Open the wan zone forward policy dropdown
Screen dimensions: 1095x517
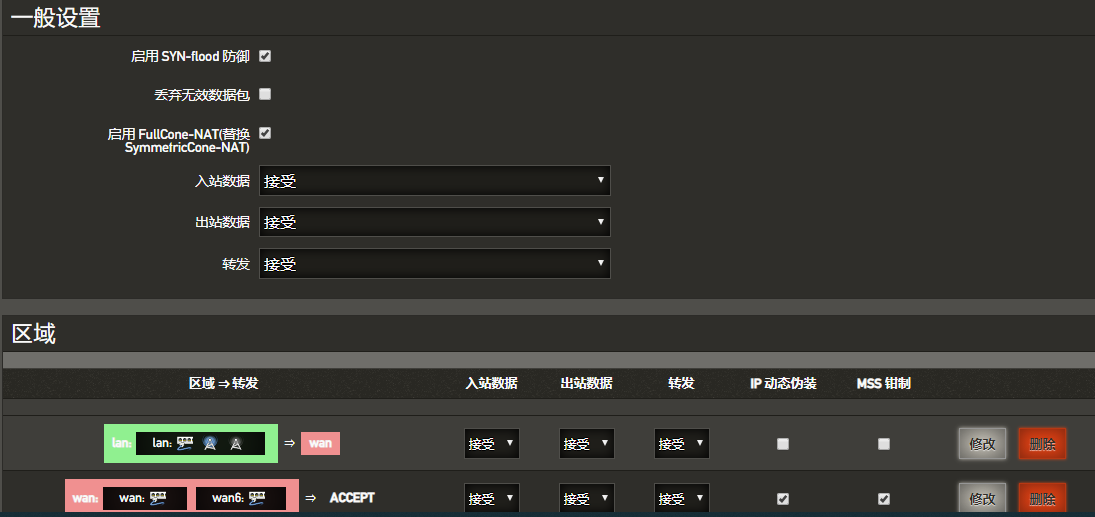point(682,498)
